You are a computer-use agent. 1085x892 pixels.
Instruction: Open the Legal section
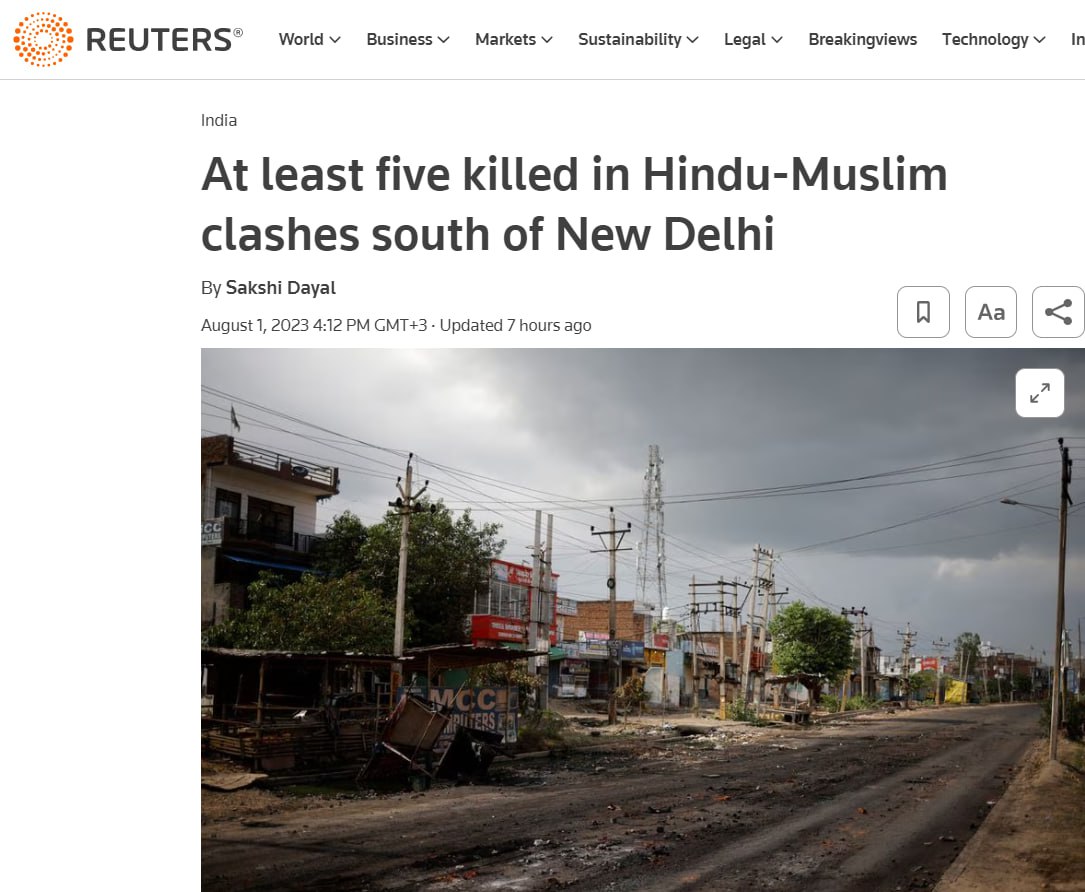745,39
